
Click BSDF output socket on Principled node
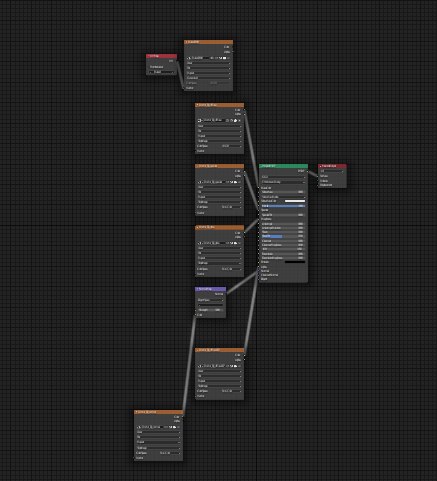[x=308, y=171]
